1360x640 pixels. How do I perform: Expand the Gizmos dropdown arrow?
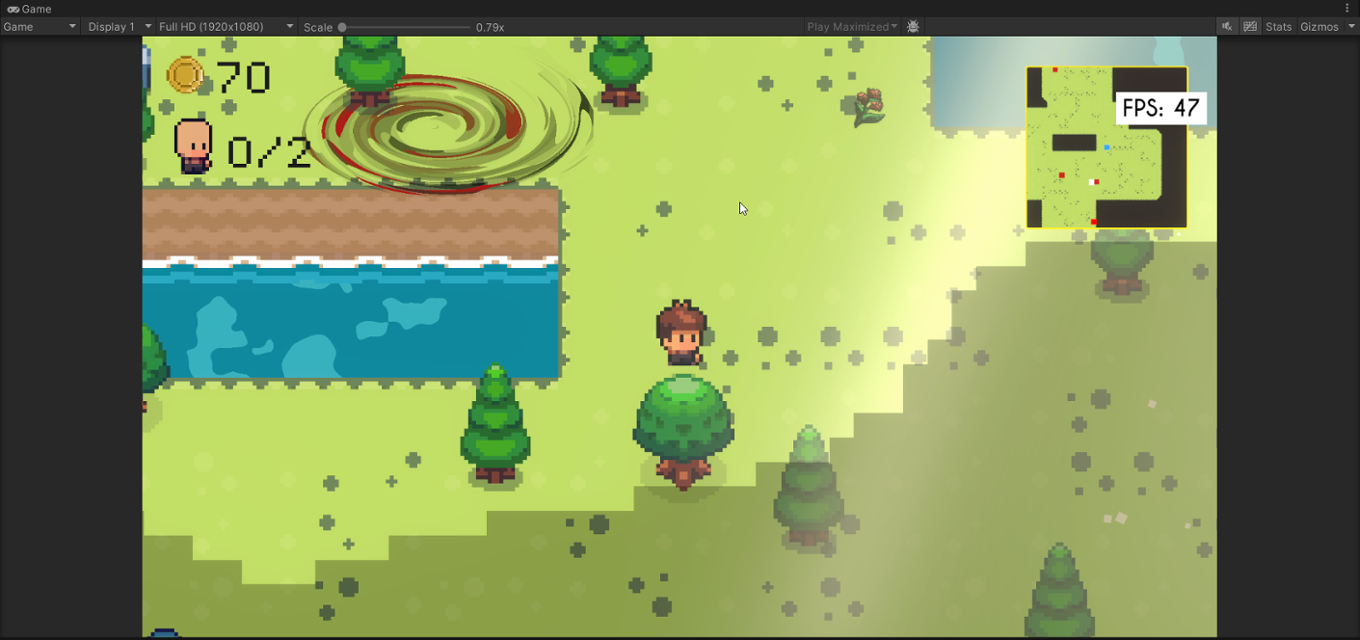tap(1351, 27)
